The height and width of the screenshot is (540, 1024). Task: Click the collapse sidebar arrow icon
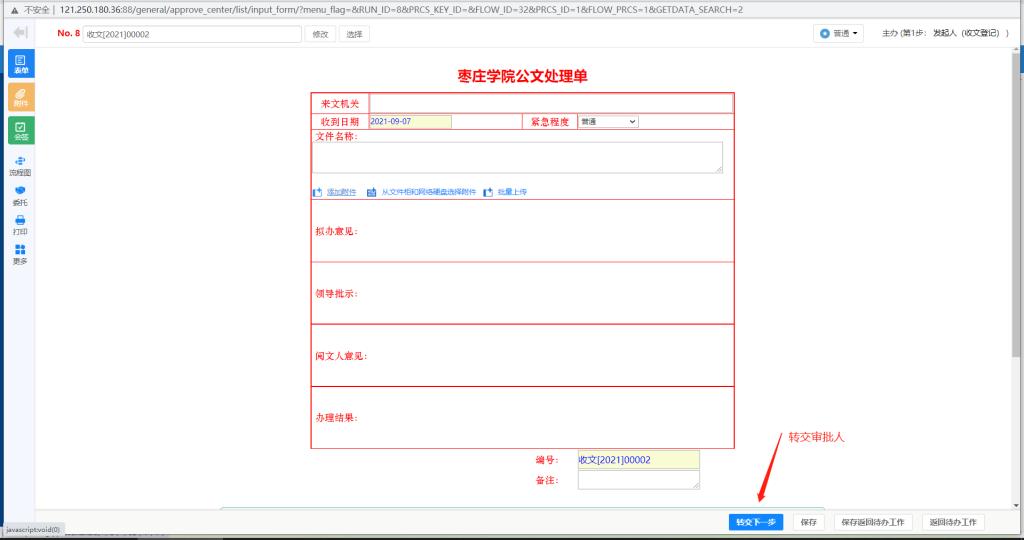coord(21,33)
